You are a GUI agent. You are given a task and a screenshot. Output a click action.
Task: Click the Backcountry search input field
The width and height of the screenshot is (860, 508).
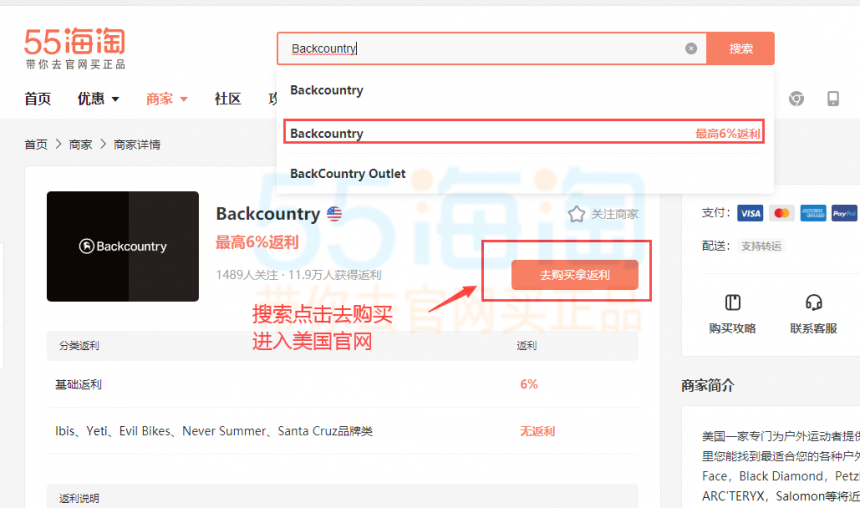(x=483, y=48)
